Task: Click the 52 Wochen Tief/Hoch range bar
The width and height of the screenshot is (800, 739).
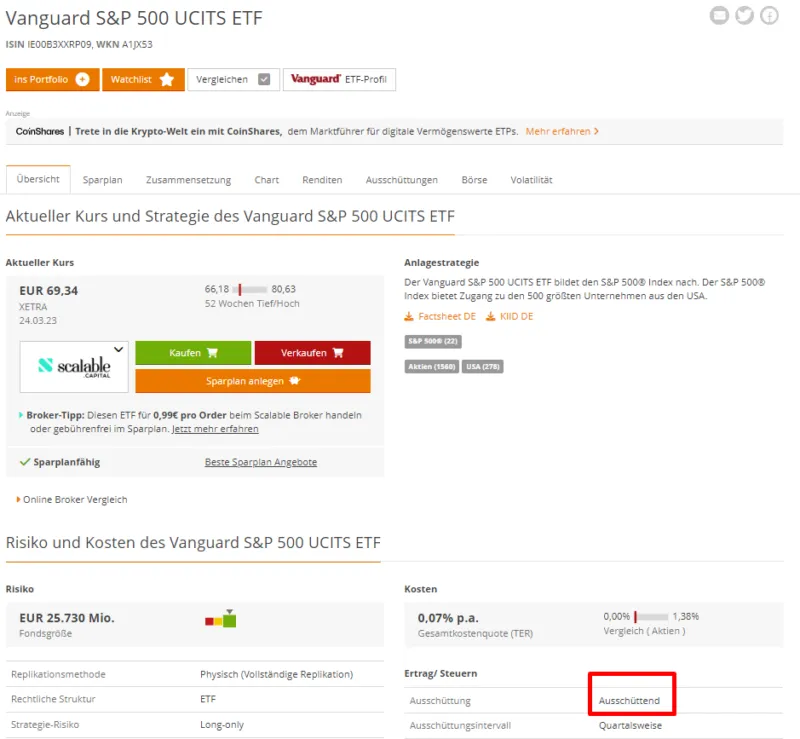Action: tap(250, 289)
